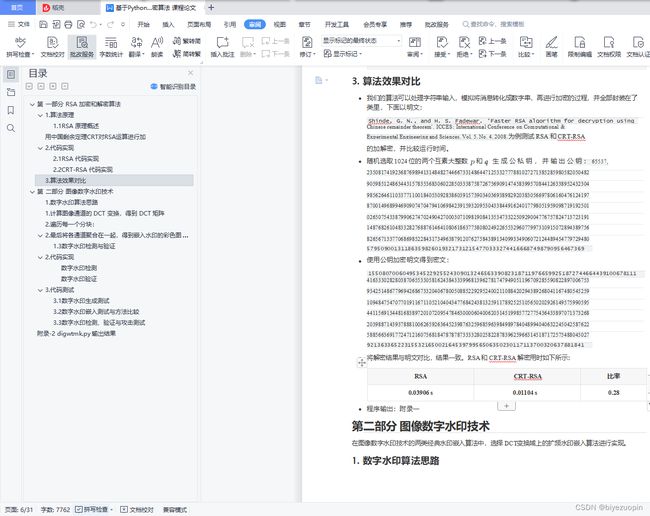This screenshot has width=650, height=516.
Task: Collapse the 1.算法原理 tree node
Action: coord(40,115)
